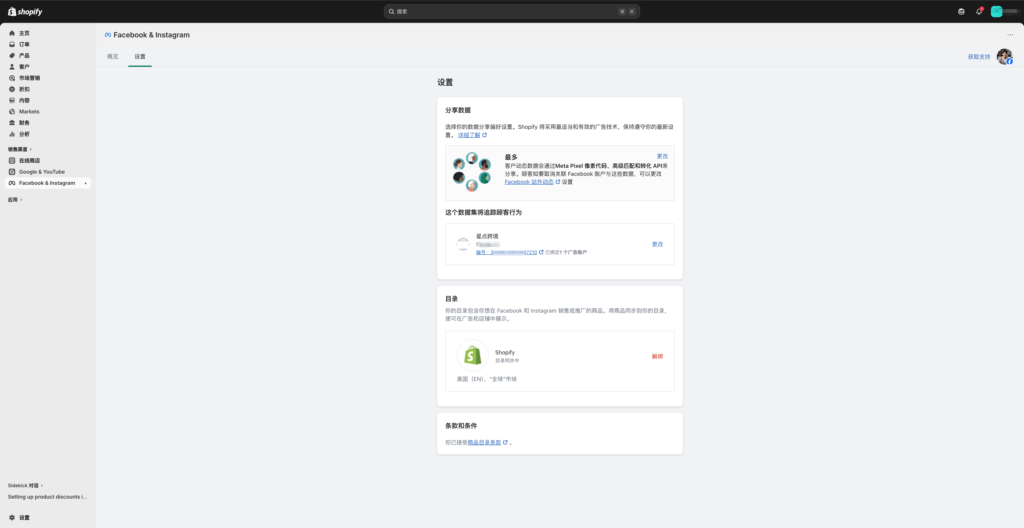
Task: Open the 主页 home icon in the sidebar
Action: coord(12,33)
